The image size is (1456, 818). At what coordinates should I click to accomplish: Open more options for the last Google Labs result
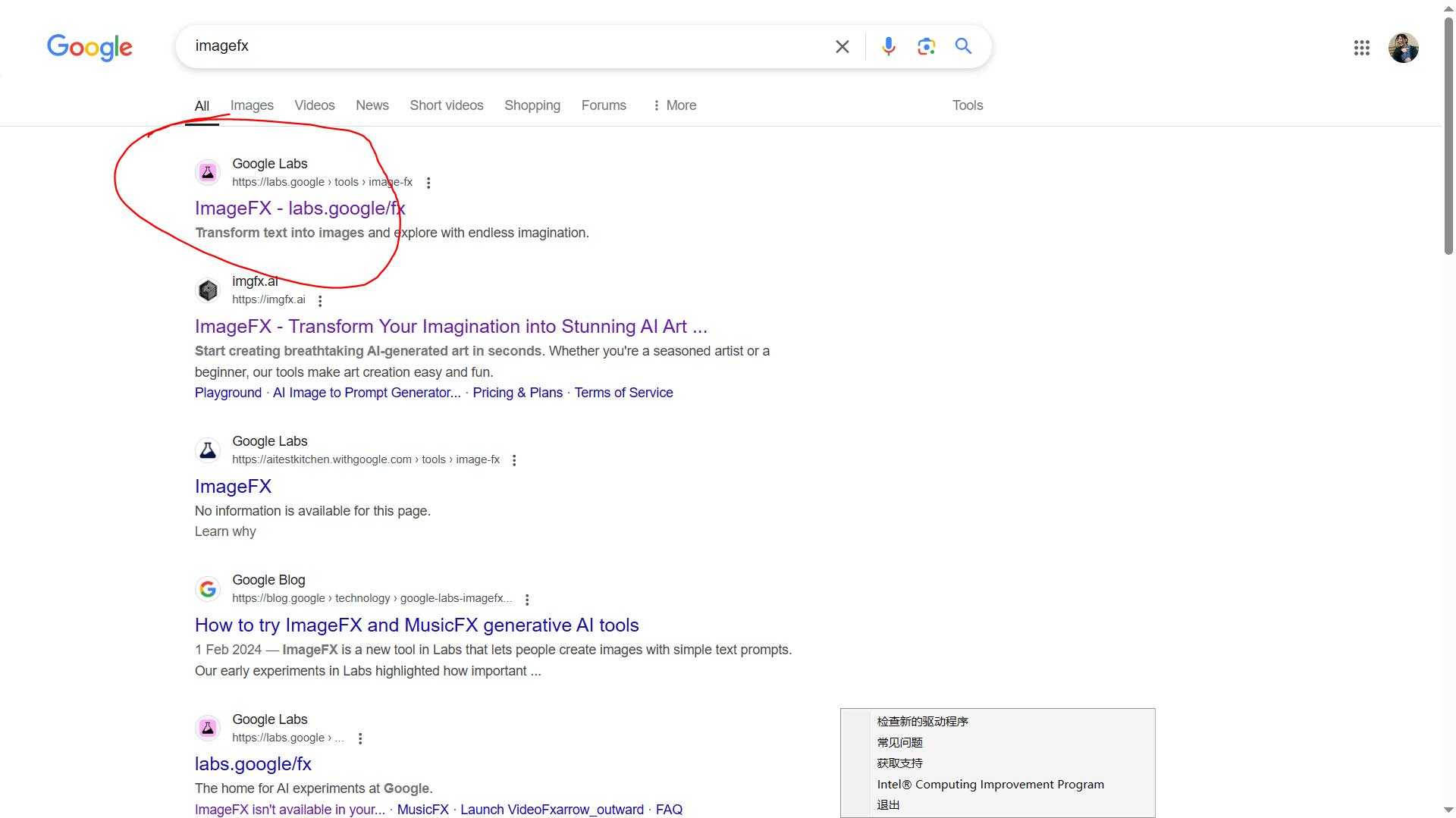360,738
